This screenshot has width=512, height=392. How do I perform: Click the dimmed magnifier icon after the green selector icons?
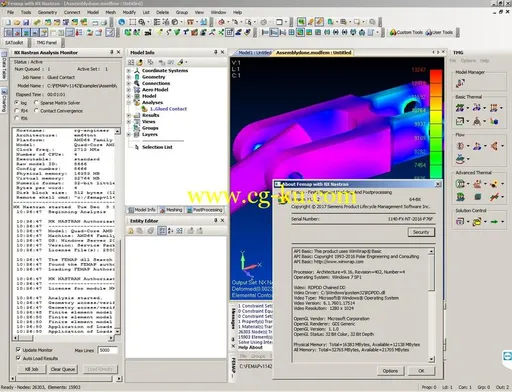point(372,22)
